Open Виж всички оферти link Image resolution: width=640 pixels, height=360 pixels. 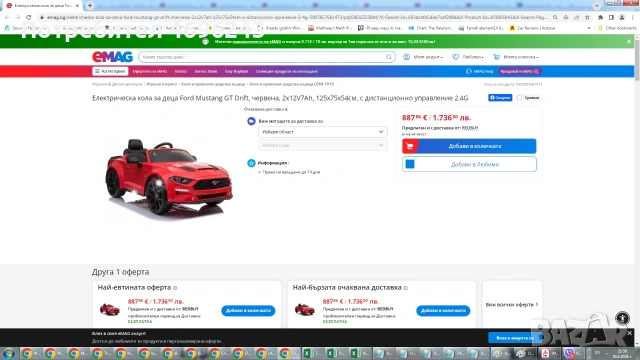pyautogui.click(x=512, y=304)
